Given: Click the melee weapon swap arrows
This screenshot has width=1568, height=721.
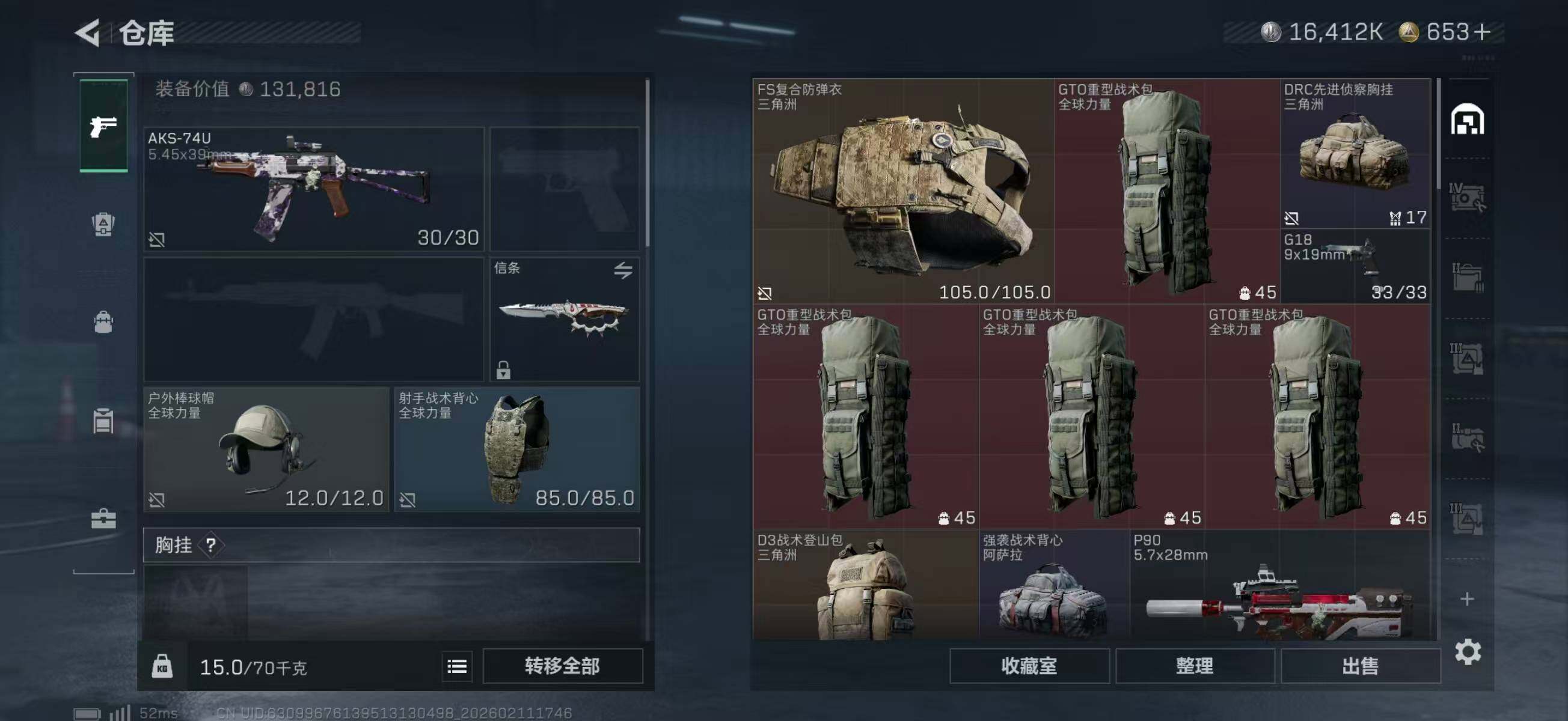Looking at the screenshot, I should [623, 270].
